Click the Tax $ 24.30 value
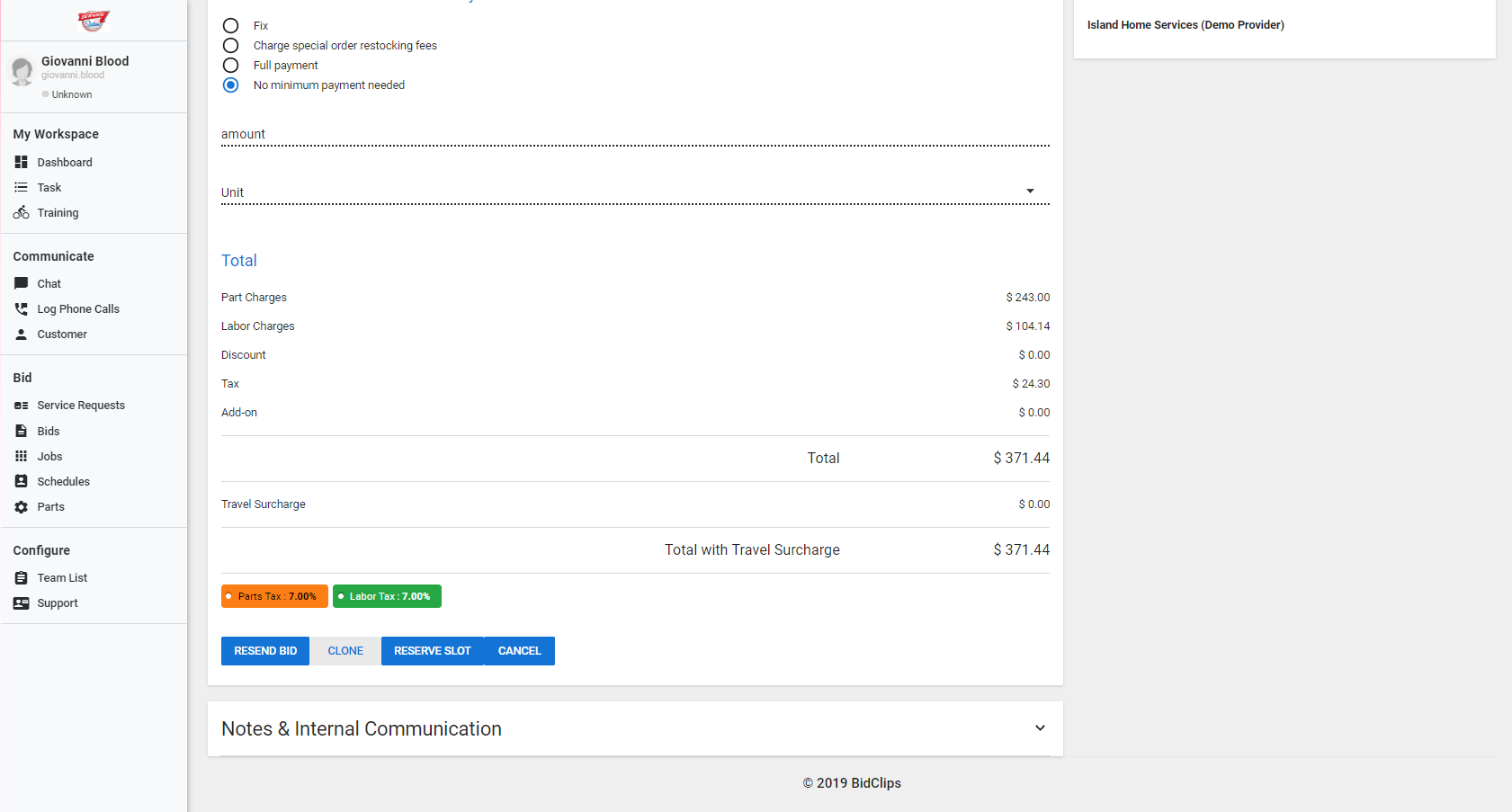This screenshot has width=1512, height=812. click(1031, 384)
